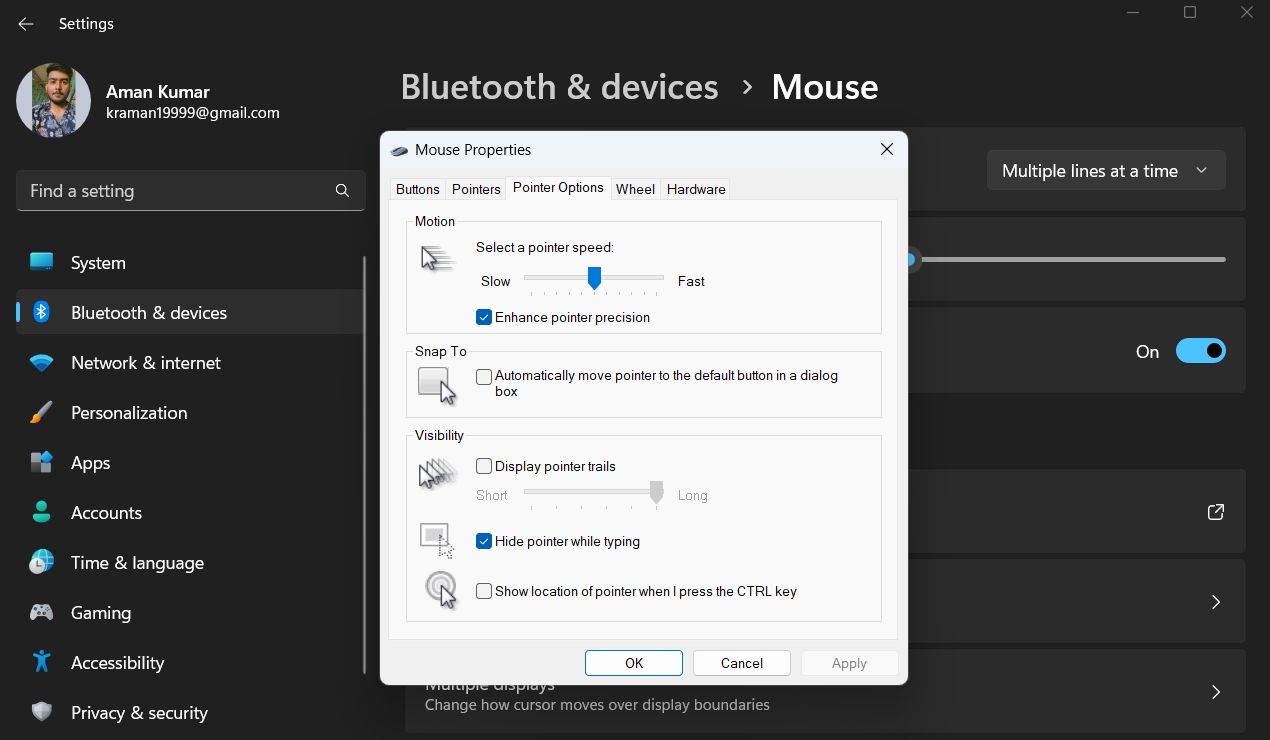
Task: Open Privacy & security settings
Action: coord(190,712)
